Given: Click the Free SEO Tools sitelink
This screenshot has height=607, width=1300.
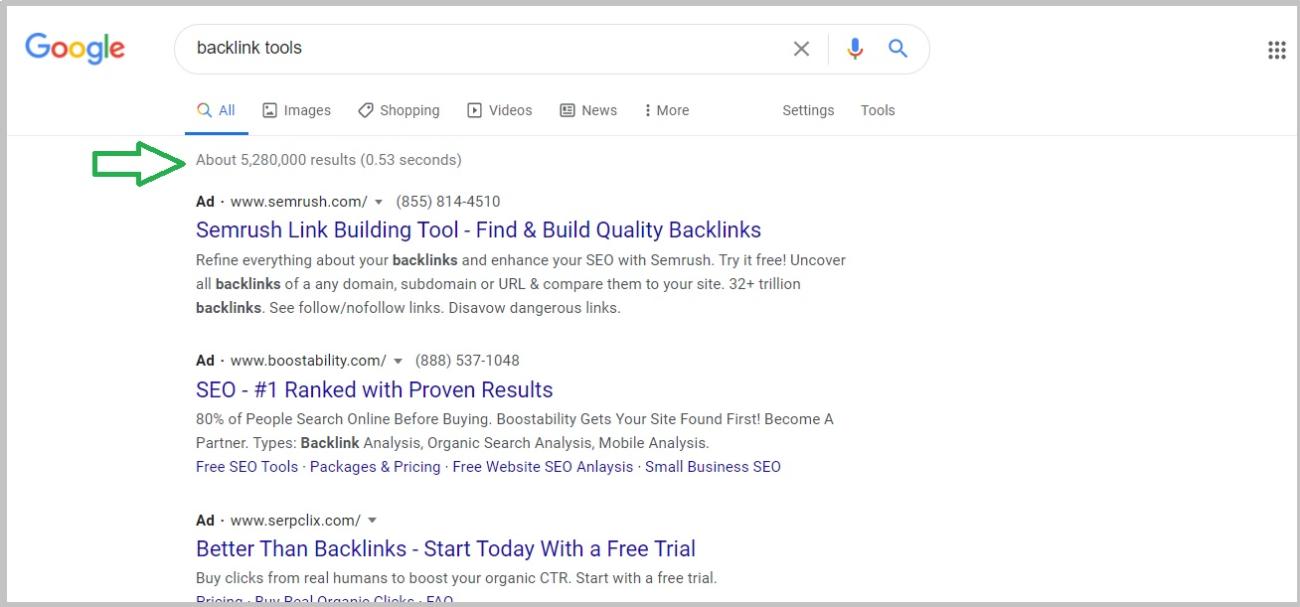Looking at the screenshot, I should point(247,467).
